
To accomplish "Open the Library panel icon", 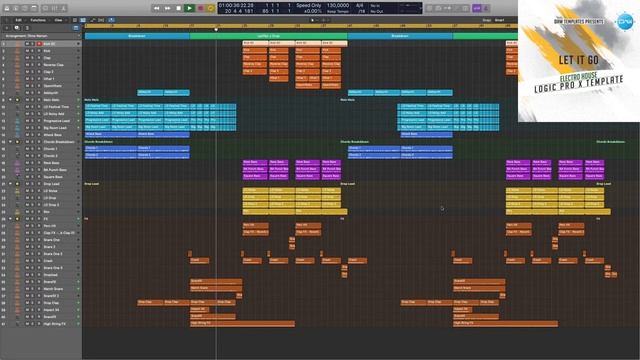I will pyautogui.click(x=6, y=8).
